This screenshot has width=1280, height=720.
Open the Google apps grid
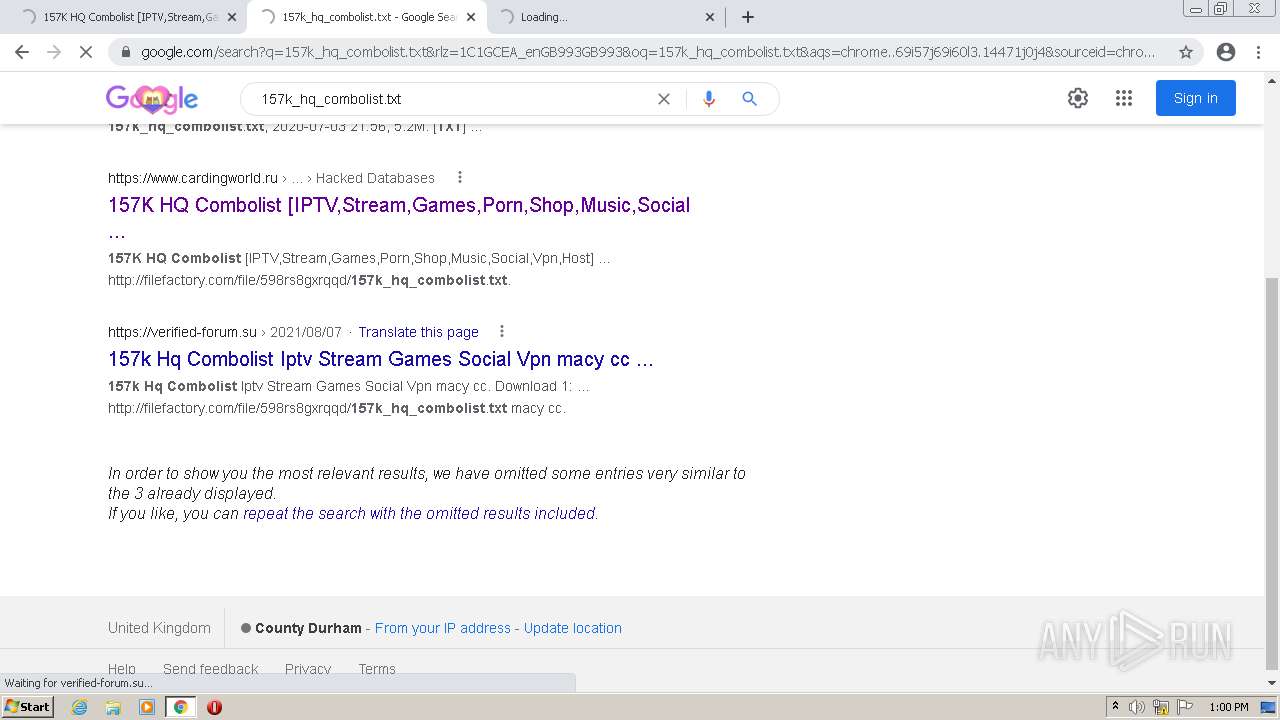[x=1124, y=98]
